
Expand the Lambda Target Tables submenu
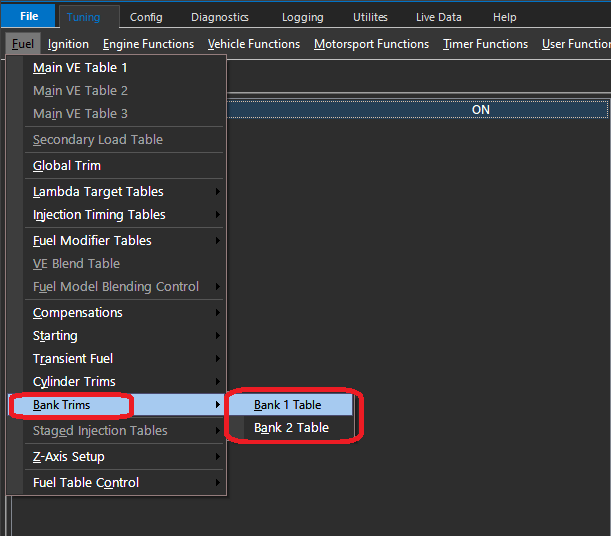[98, 192]
